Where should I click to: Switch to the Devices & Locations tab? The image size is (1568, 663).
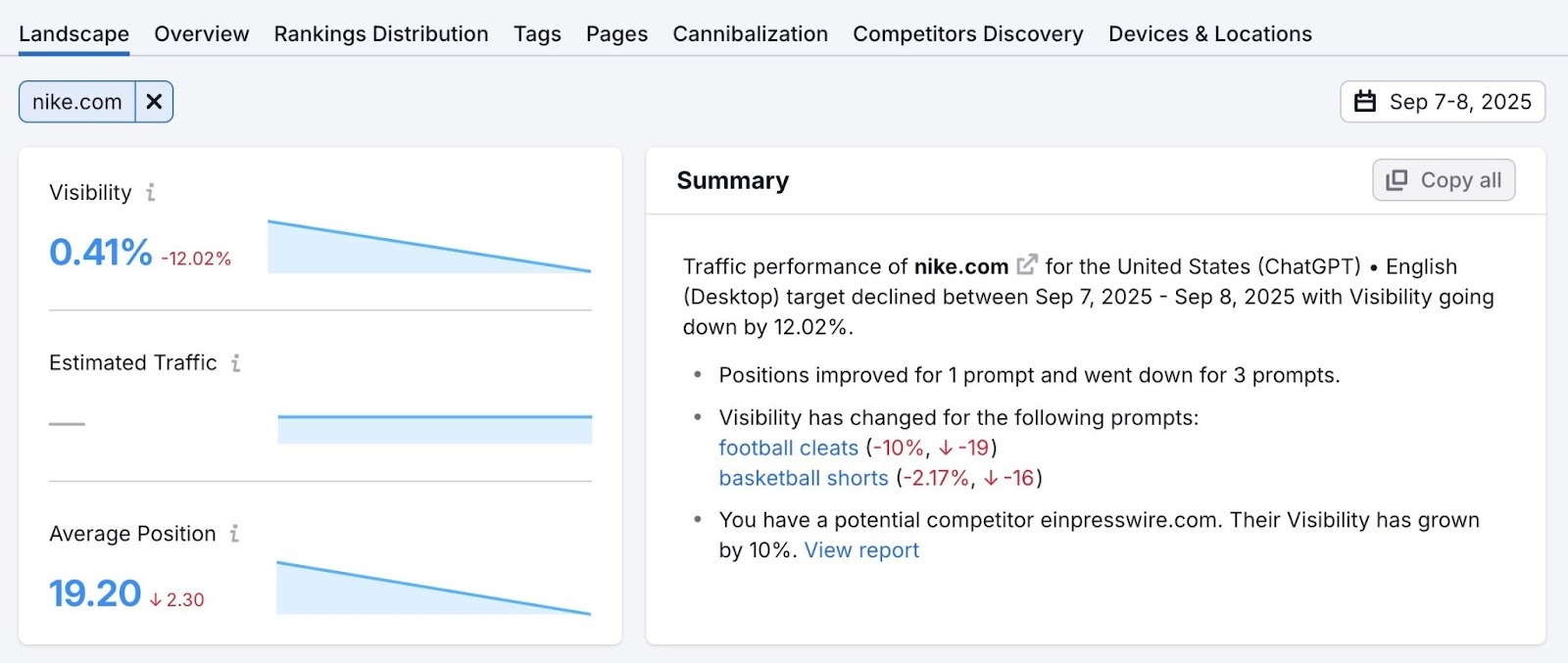point(1209,33)
